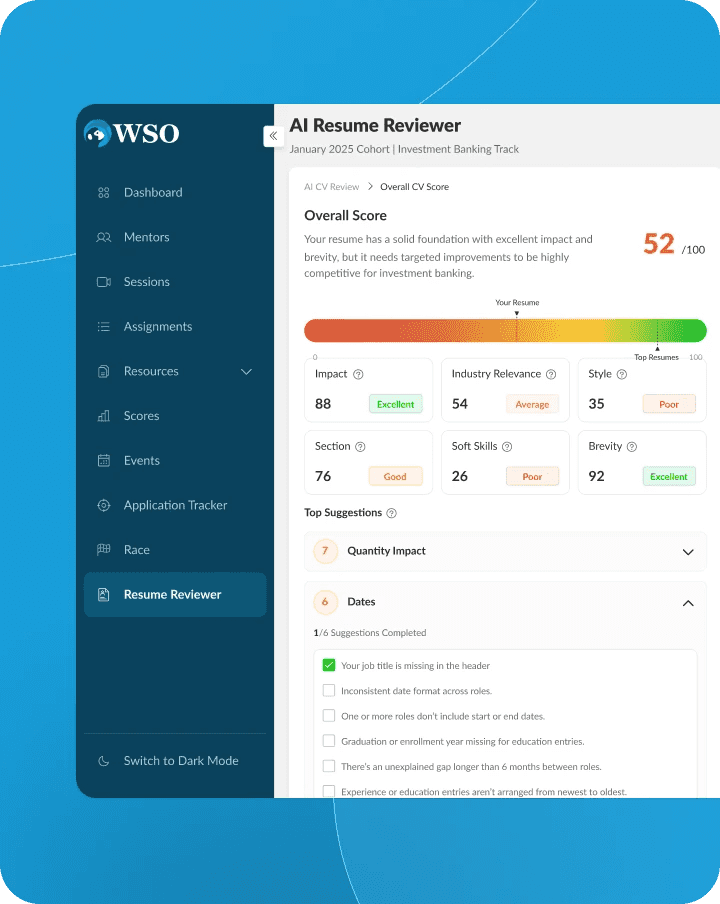Click the number 7 badge on Quantity Impact
Image resolution: width=720 pixels, height=904 pixels.
[x=325, y=551]
